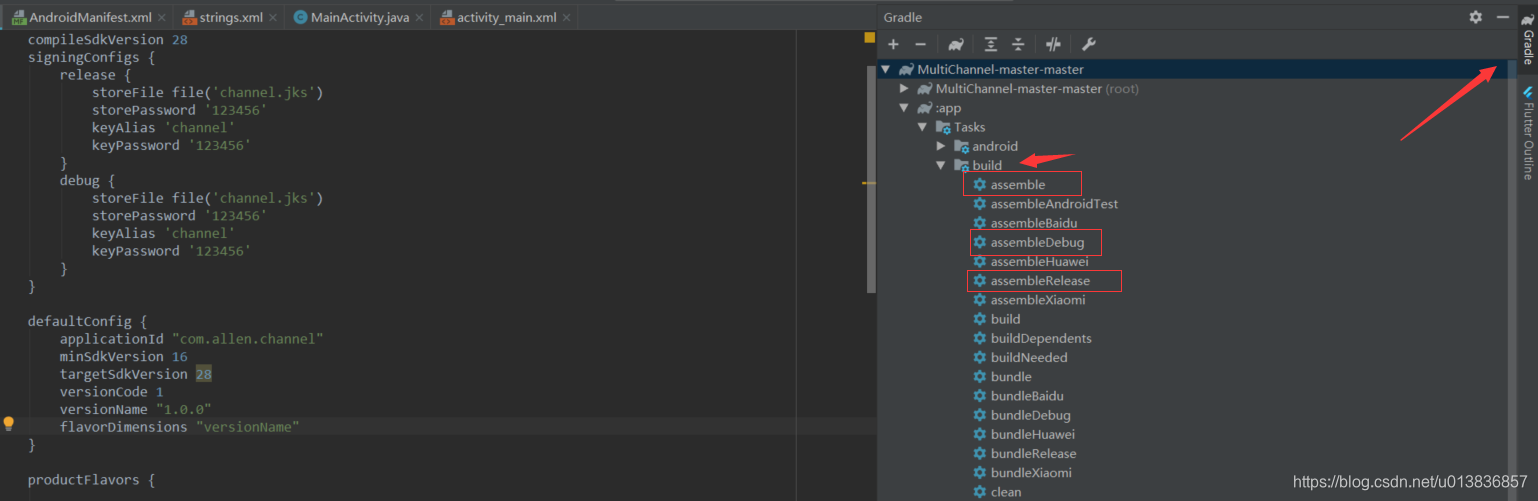The height and width of the screenshot is (501, 1538).
Task: Click the highlighted targetSdkVersion 28 value
Action: click(203, 374)
